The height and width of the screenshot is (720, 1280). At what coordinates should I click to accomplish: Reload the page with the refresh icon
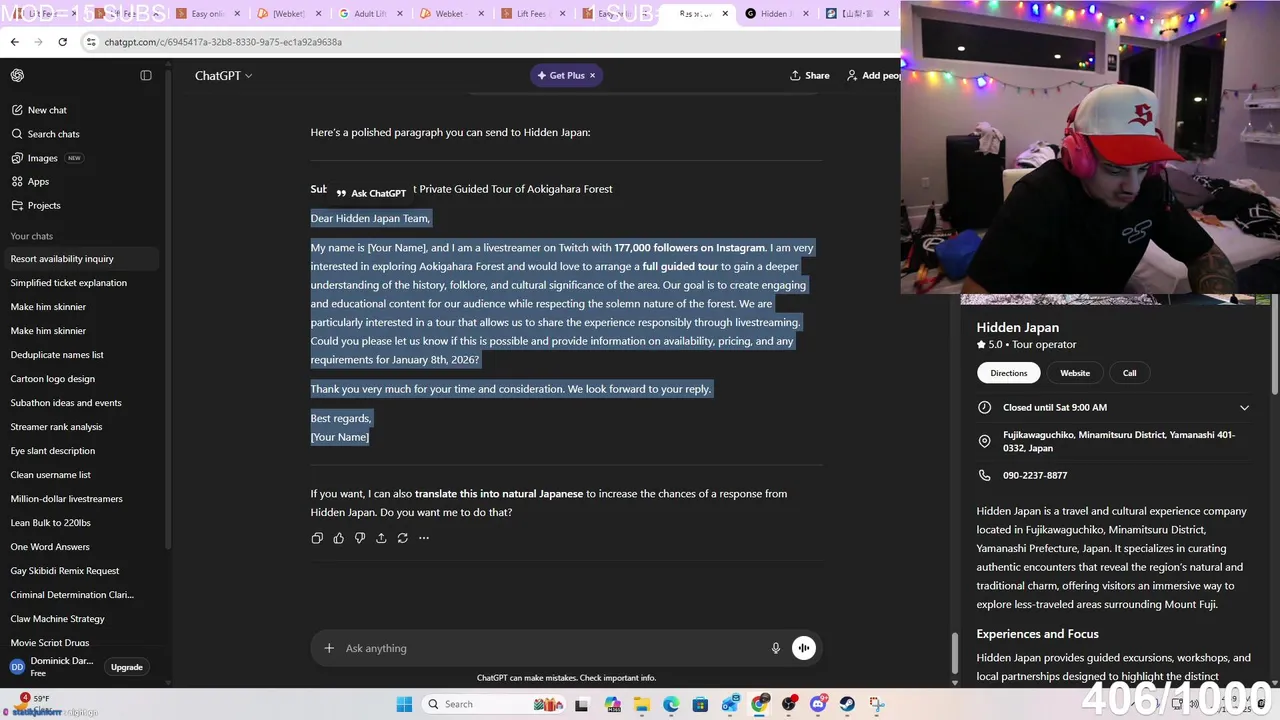(x=62, y=42)
